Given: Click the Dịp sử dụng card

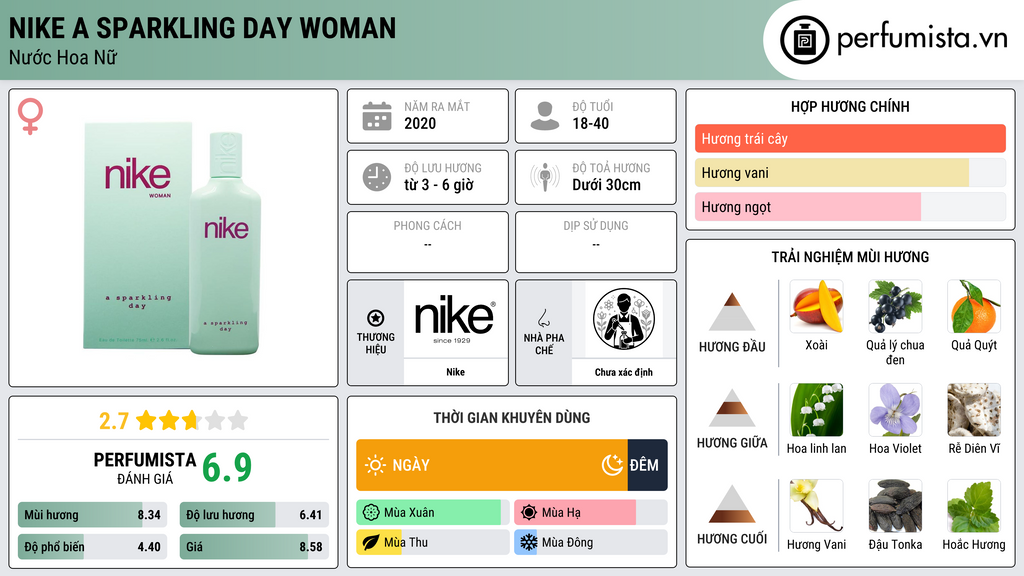Looking at the screenshot, I should (x=596, y=242).
